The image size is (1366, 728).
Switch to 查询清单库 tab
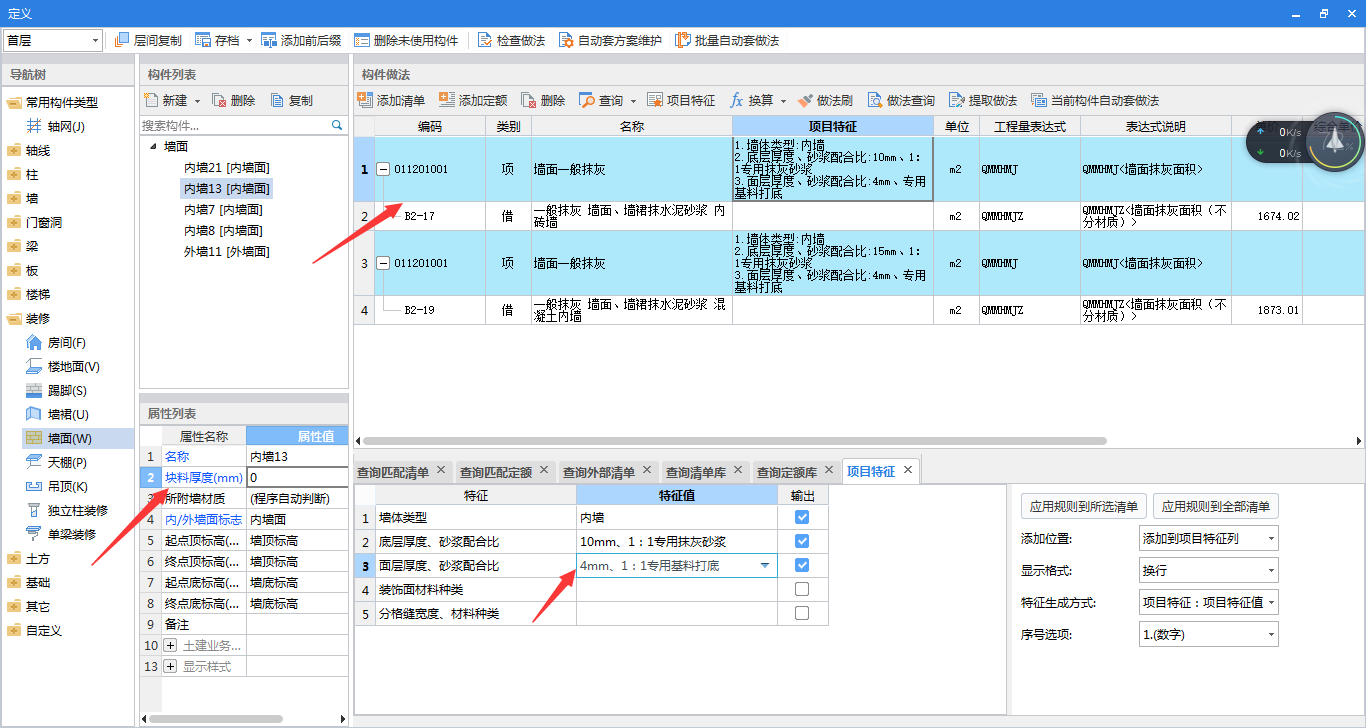pyautogui.click(x=696, y=472)
